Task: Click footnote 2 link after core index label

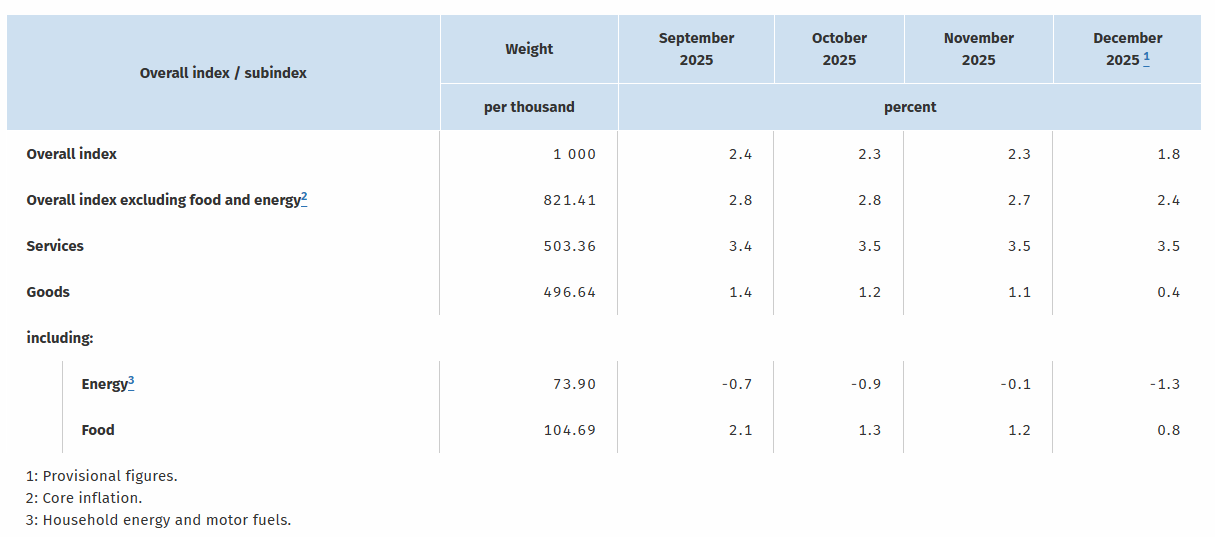Action: (x=304, y=198)
